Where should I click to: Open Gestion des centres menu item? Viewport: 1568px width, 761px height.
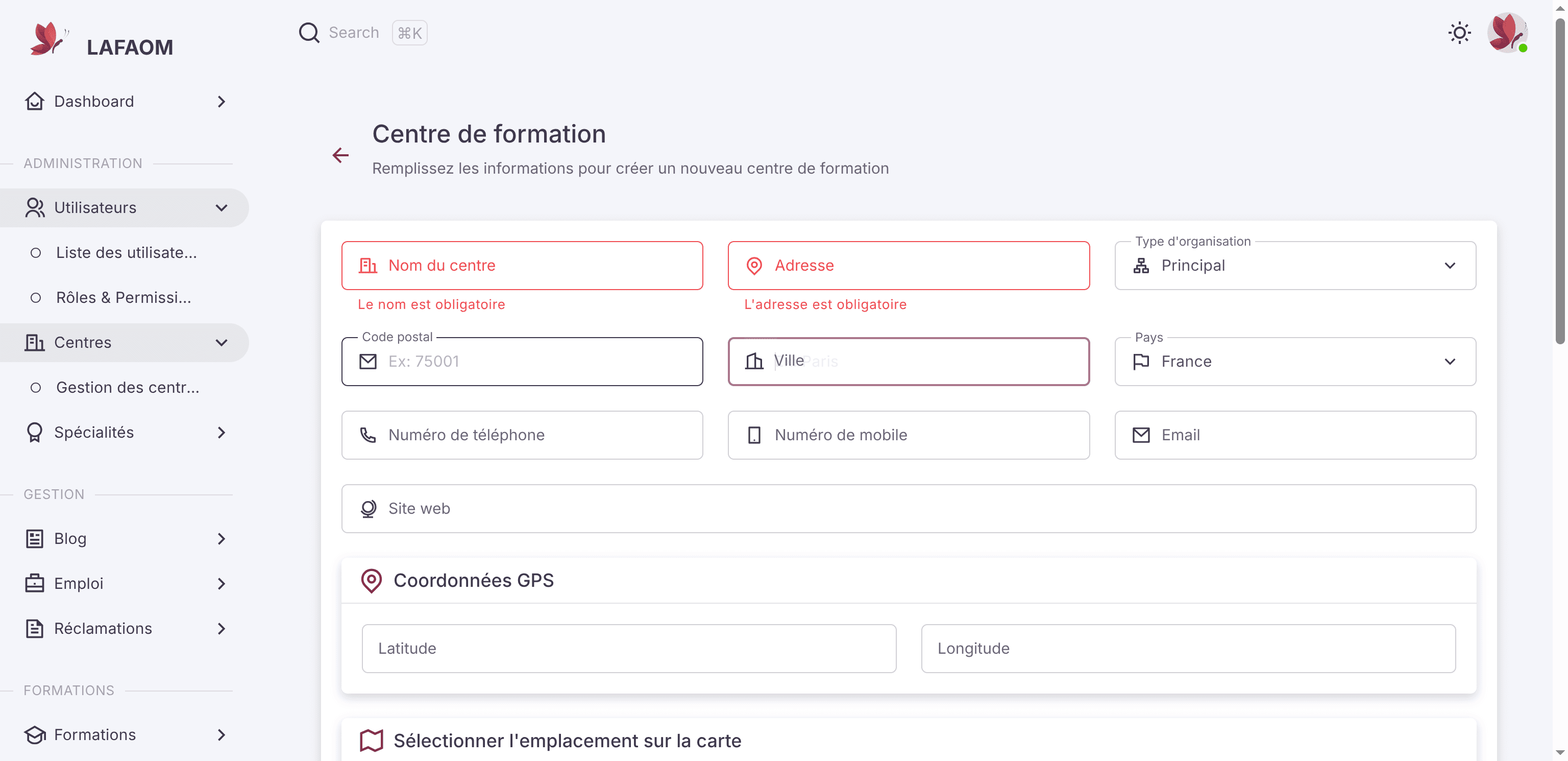(125, 388)
